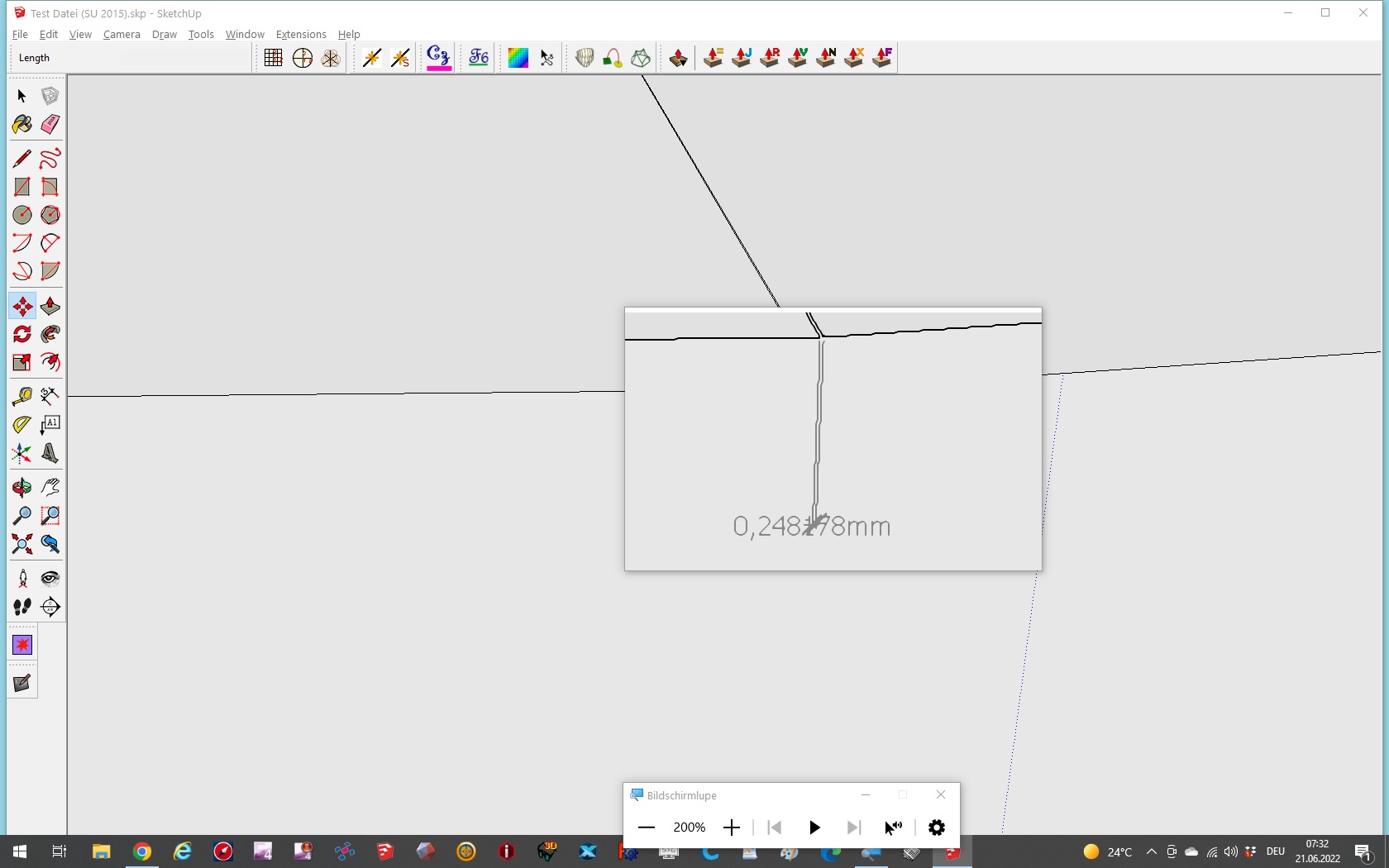Select the Rotate tool

tap(22, 335)
